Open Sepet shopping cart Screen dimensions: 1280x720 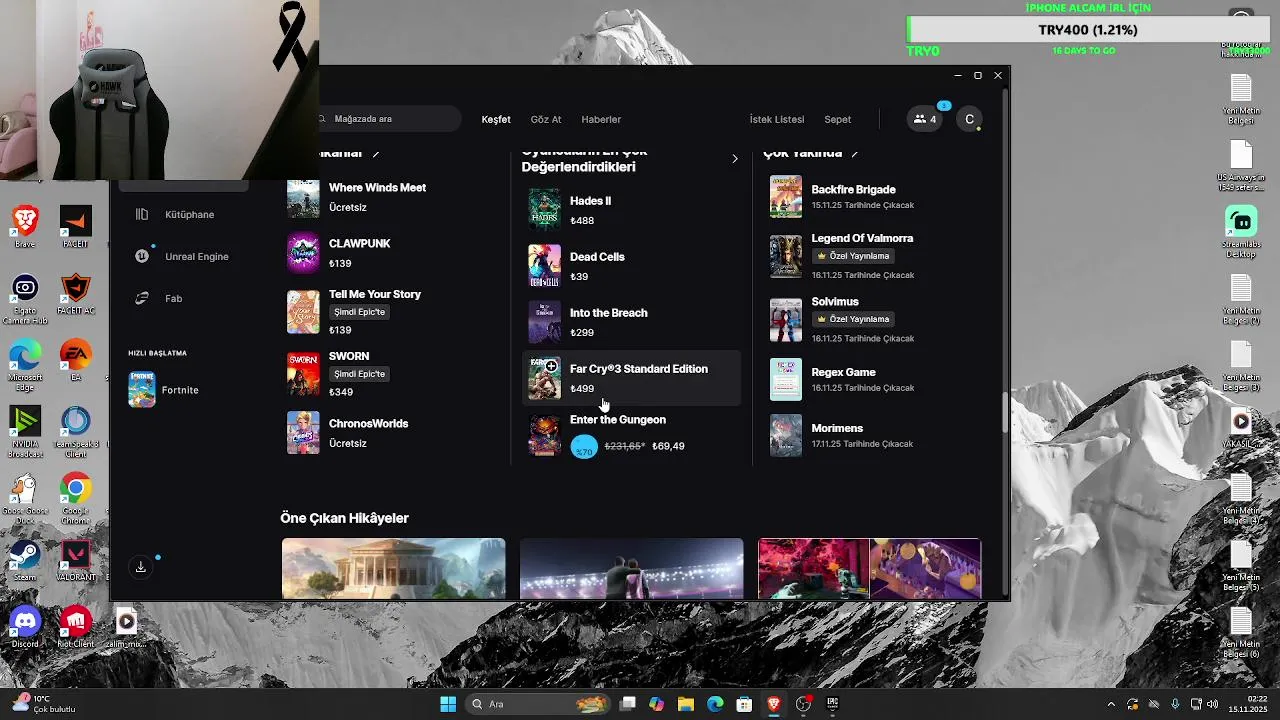pos(838,119)
